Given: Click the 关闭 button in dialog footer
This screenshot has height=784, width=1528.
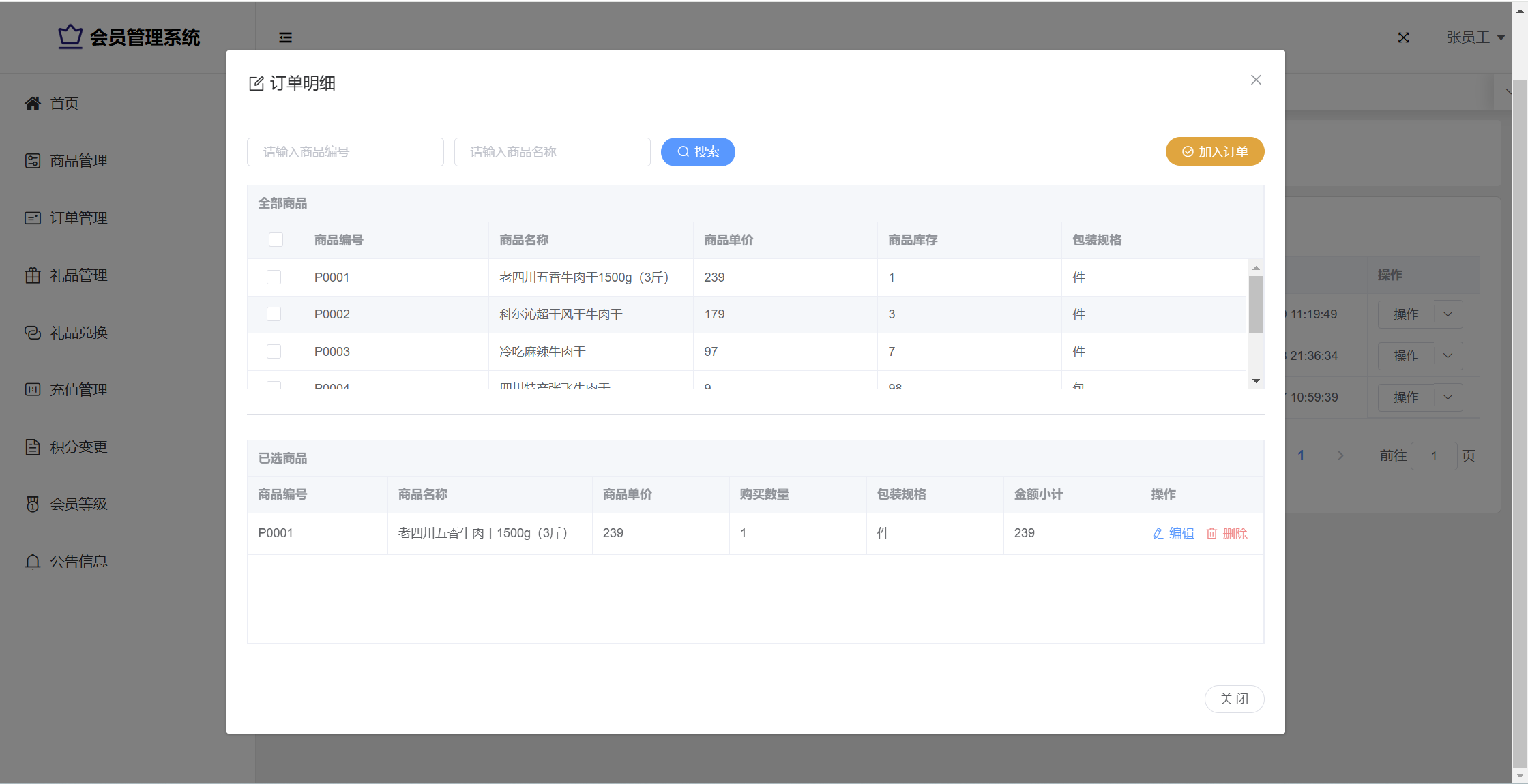Looking at the screenshot, I should (x=1233, y=699).
